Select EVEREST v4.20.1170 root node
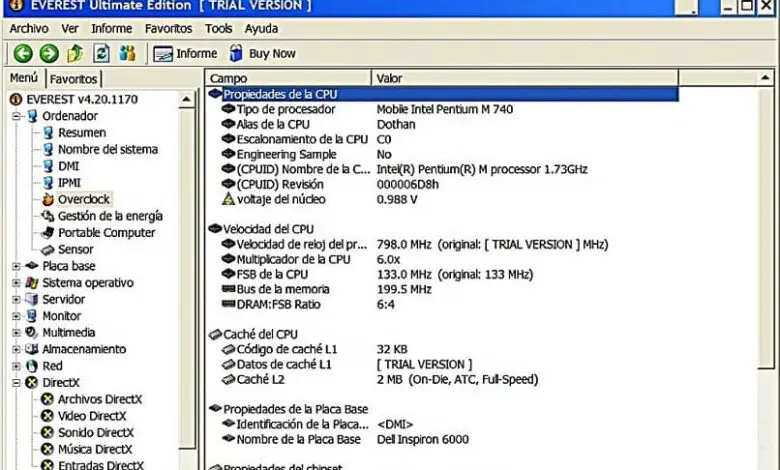The image size is (780, 470). tap(74, 99)
